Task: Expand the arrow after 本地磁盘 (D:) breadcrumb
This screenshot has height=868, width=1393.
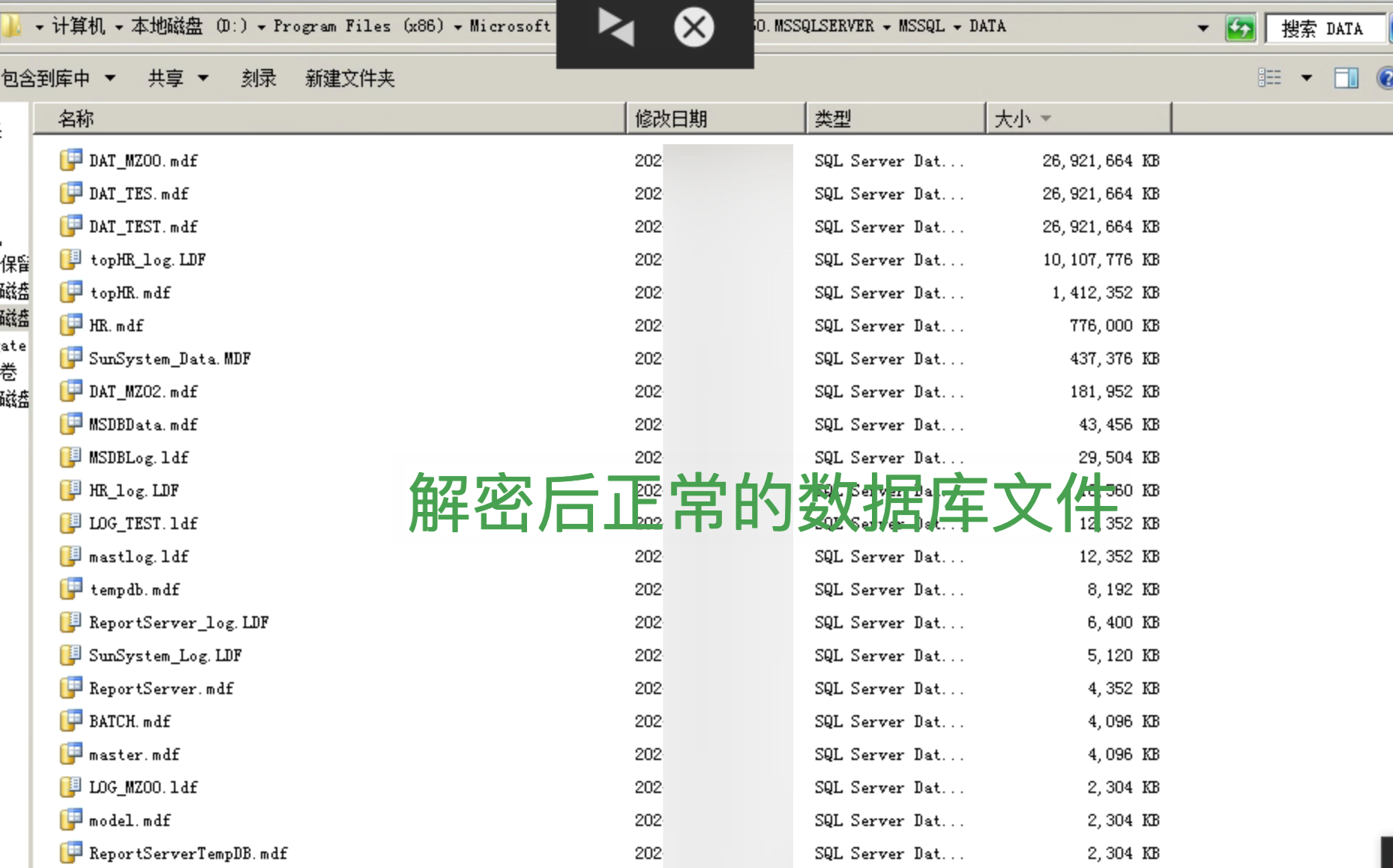Action: [x=261, y=28]
